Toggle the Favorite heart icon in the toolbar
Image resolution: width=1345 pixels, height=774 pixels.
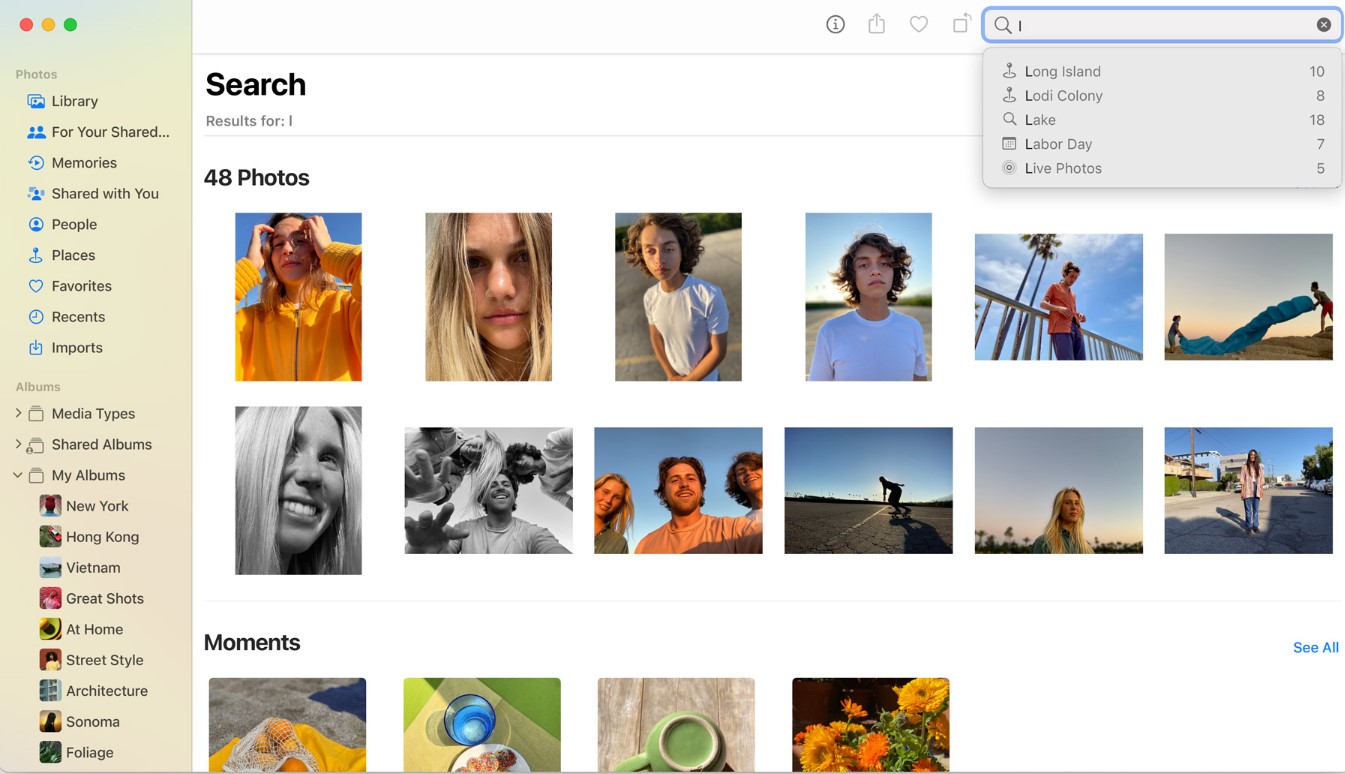click(x=918, y=25)
